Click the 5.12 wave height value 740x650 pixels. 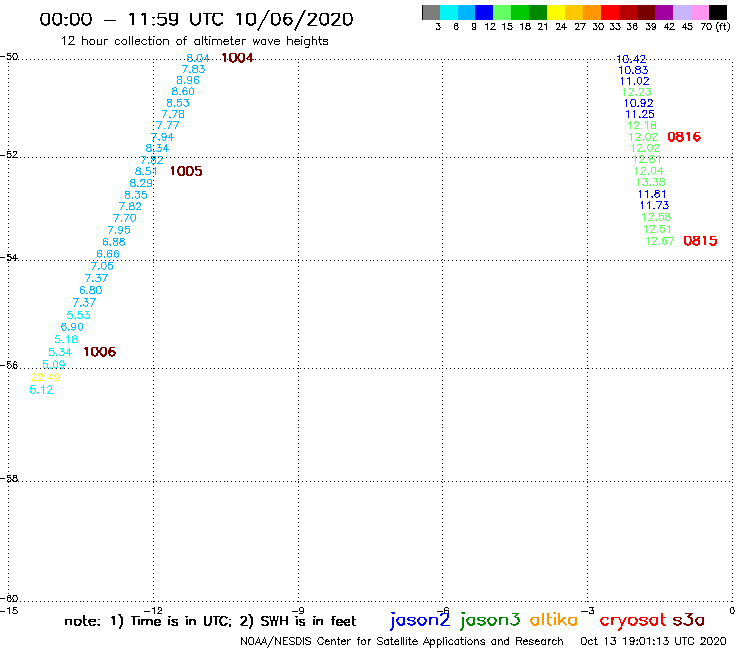[x=41, y=390]
